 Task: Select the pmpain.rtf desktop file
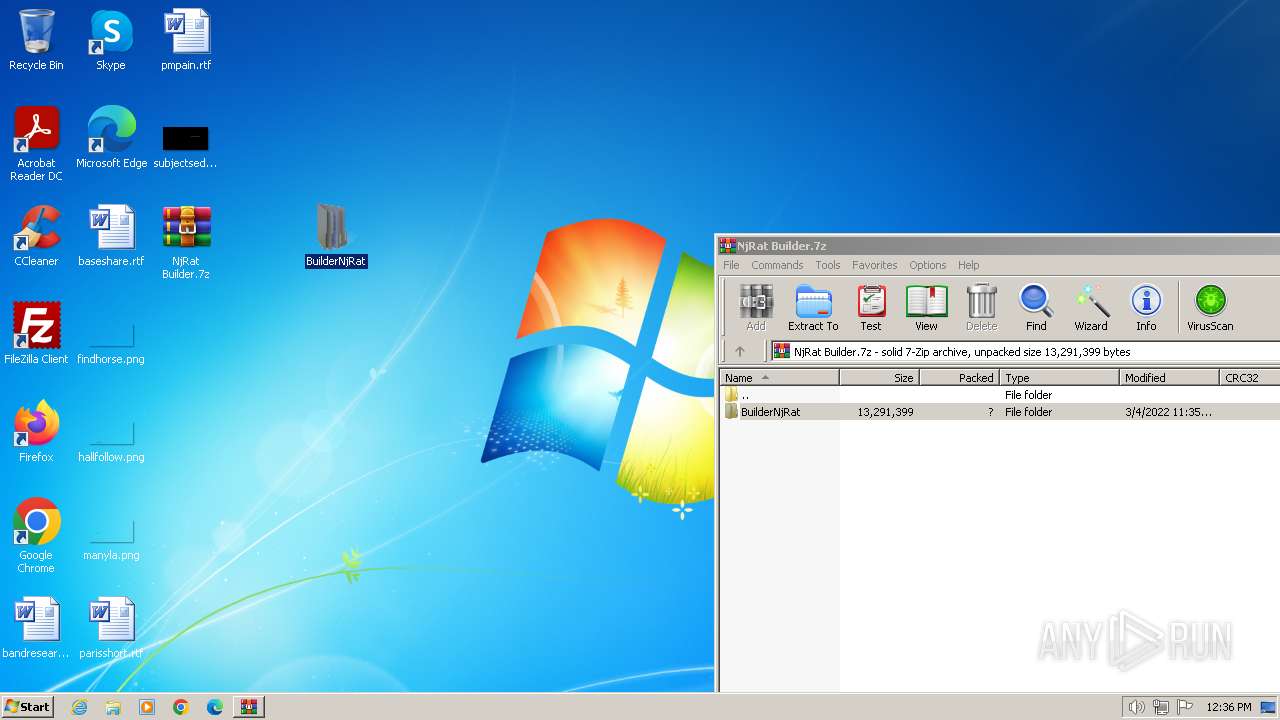coord(186,40)
